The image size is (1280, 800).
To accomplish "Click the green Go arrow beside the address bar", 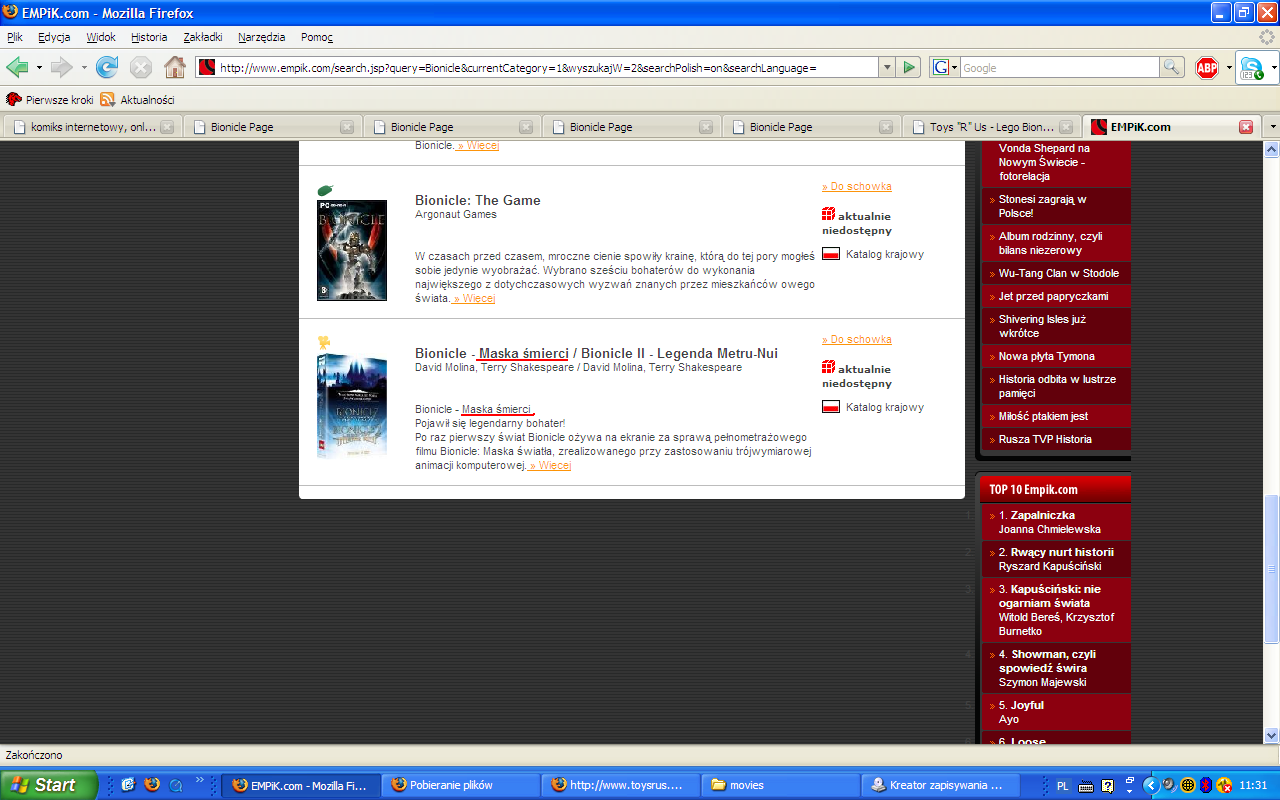I will pos(909,67).
